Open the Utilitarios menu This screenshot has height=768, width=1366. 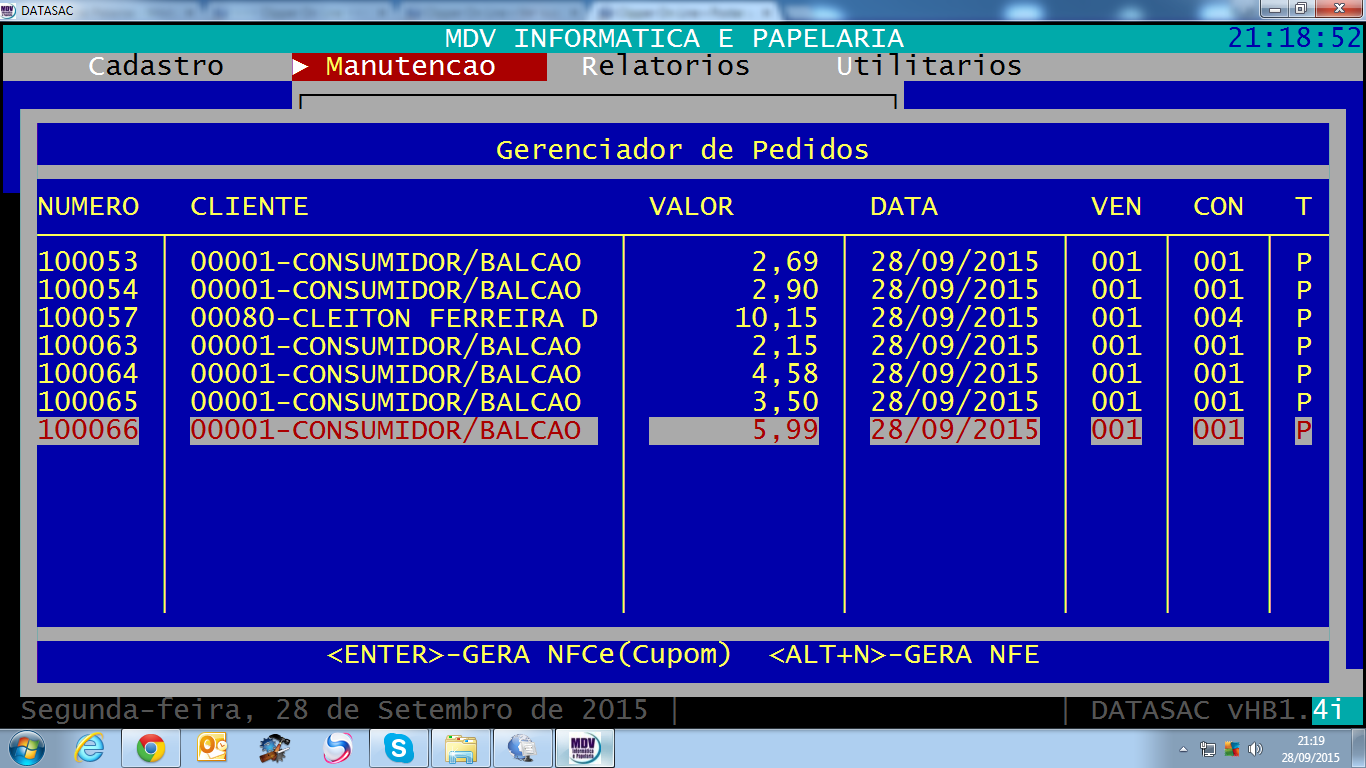coord(929,66)
